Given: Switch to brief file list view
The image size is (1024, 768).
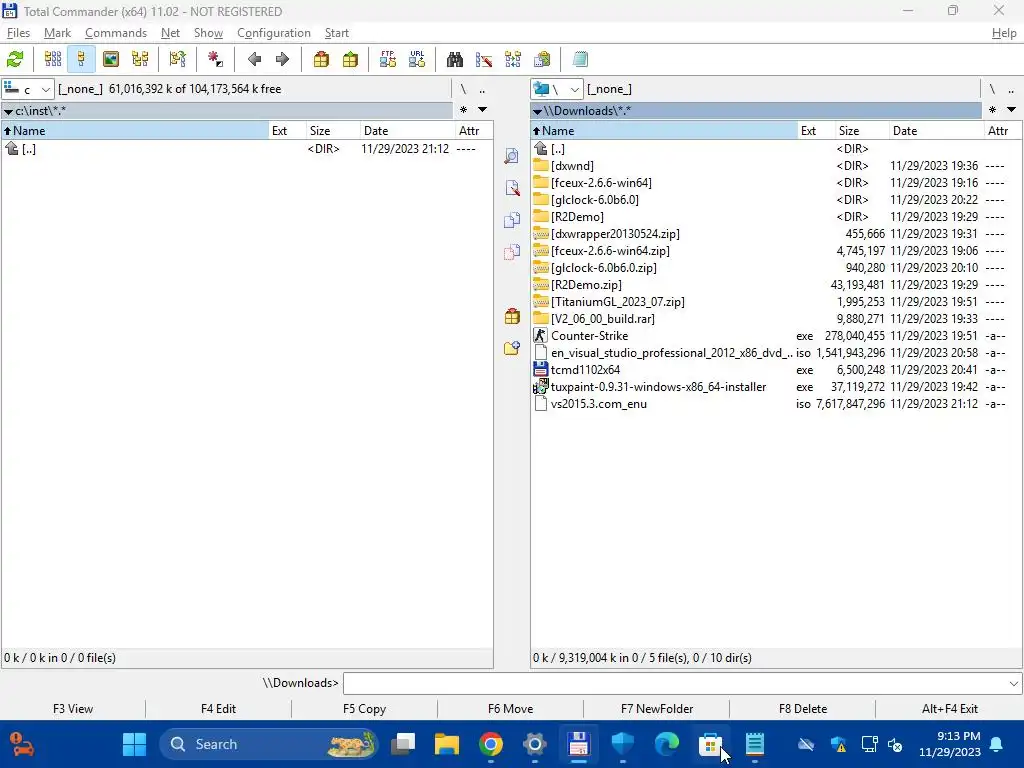Looking at the screenshot, I should pyautogui.click(x=53, y=59).
